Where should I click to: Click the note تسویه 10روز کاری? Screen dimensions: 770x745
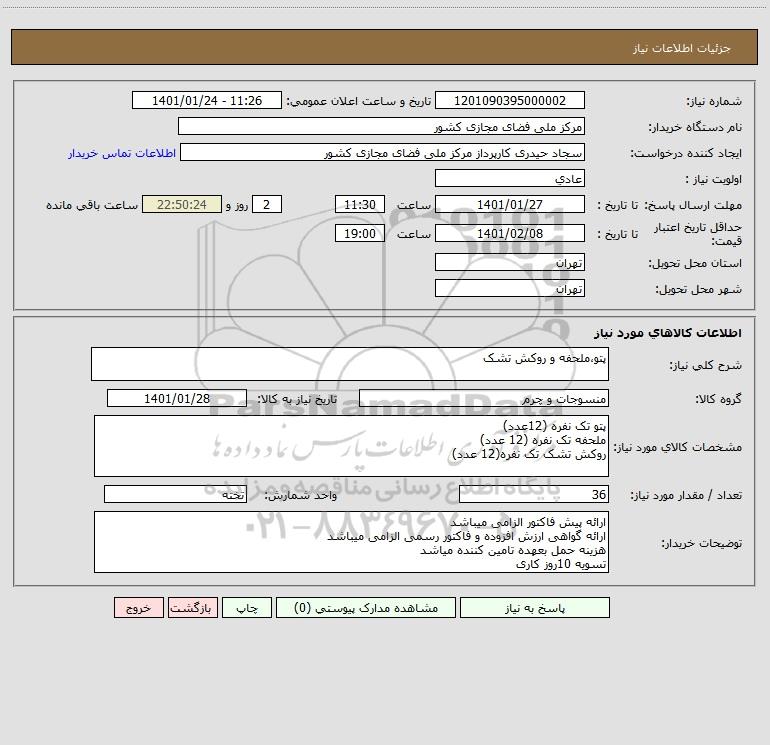[561, 564]
